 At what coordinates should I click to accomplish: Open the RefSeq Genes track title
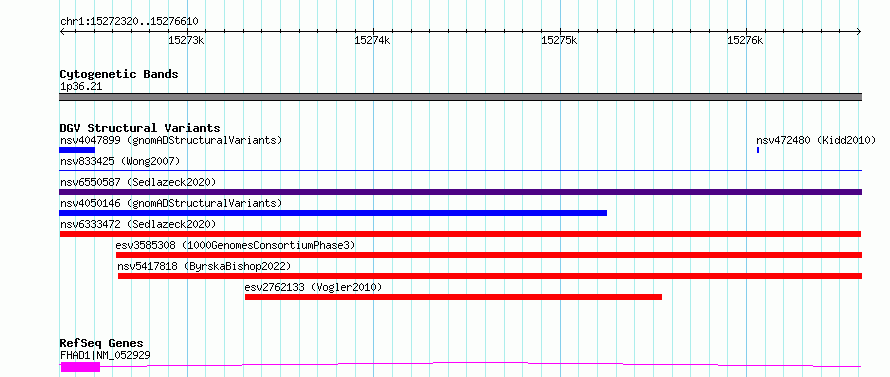click(102, 344)
